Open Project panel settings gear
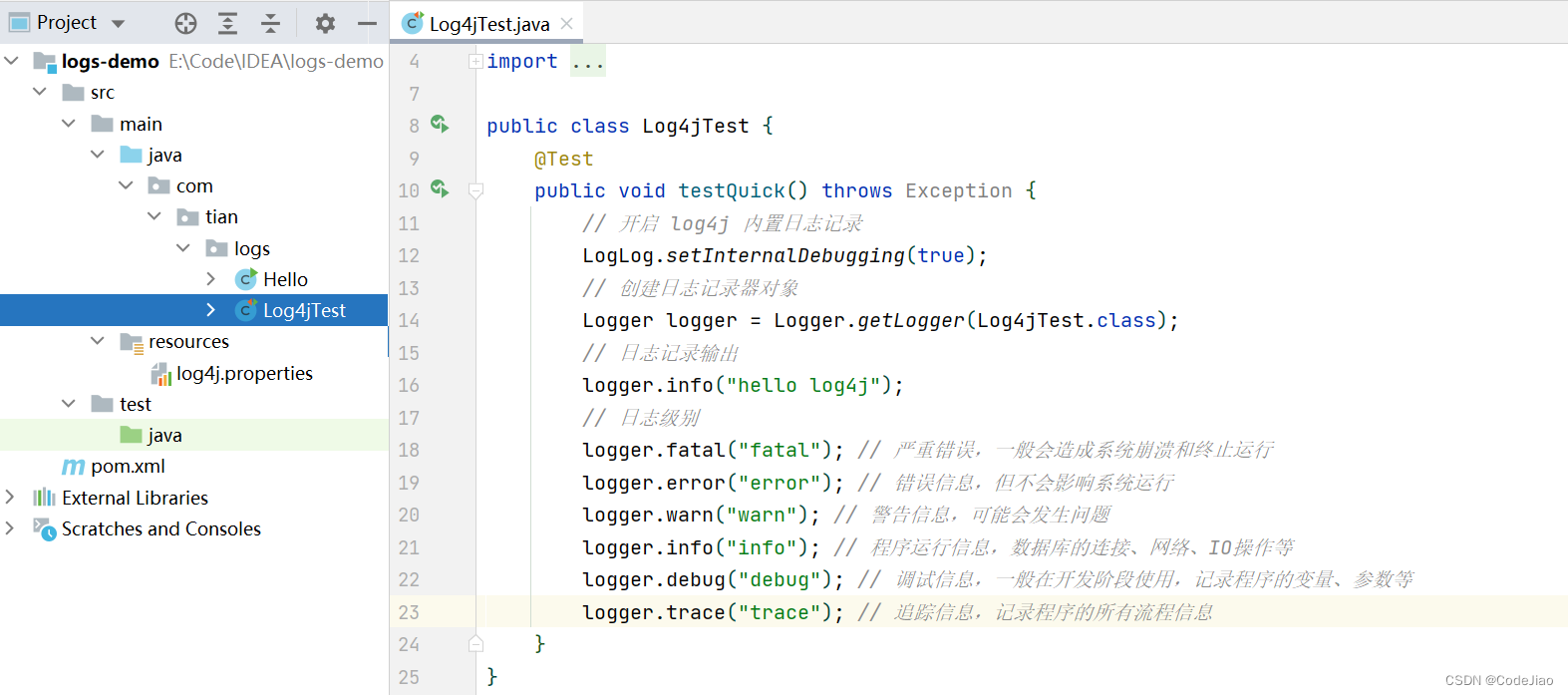 pyautogui.click(x=325, y=23)
